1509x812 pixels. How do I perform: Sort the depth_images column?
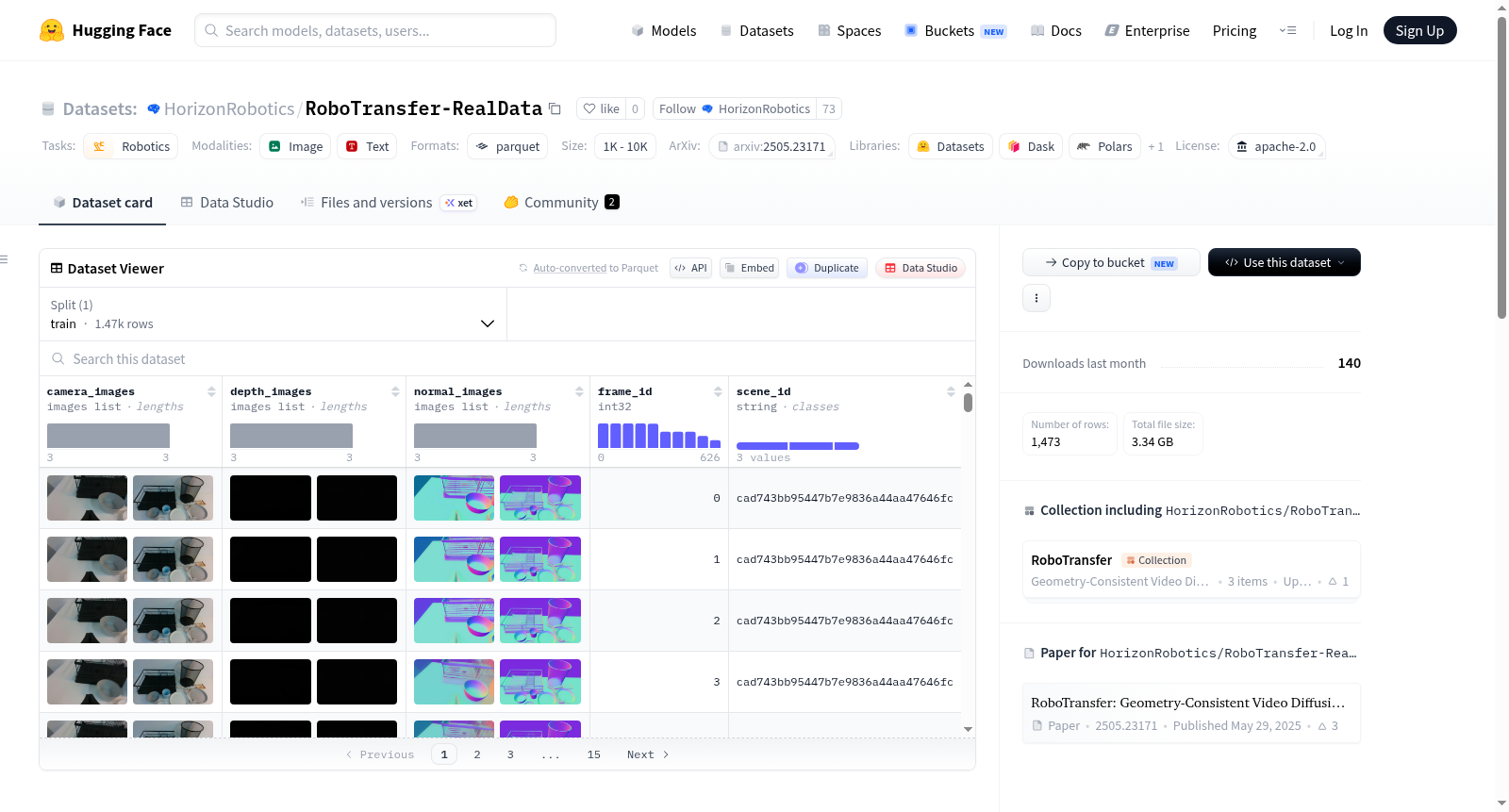tap(395, 391)
